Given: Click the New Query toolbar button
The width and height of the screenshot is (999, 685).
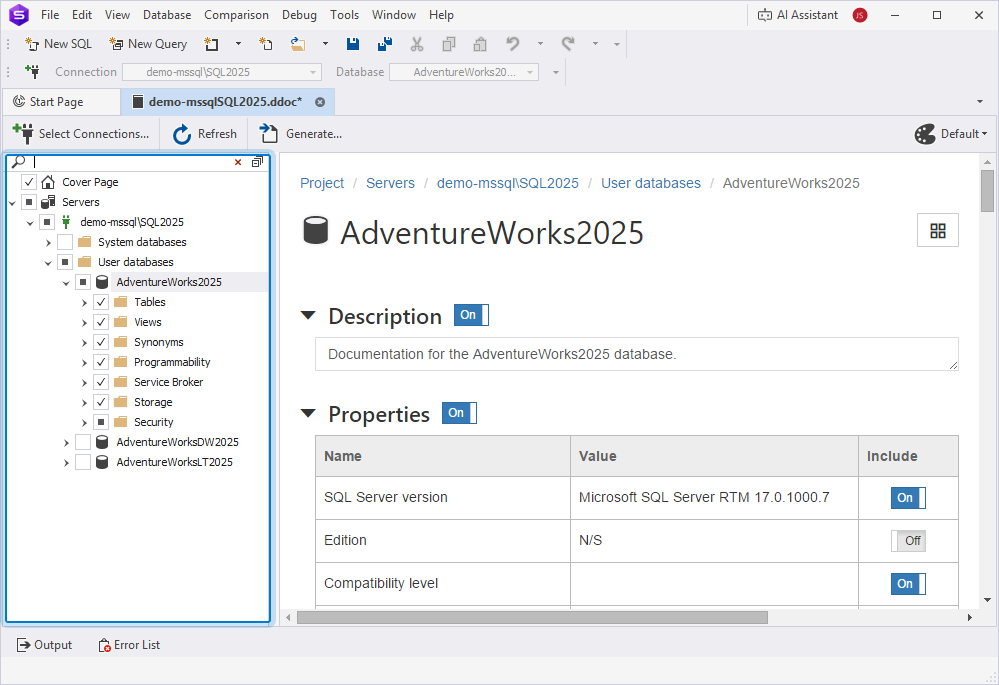Looking at the screenshot, I should coord(148,44).
